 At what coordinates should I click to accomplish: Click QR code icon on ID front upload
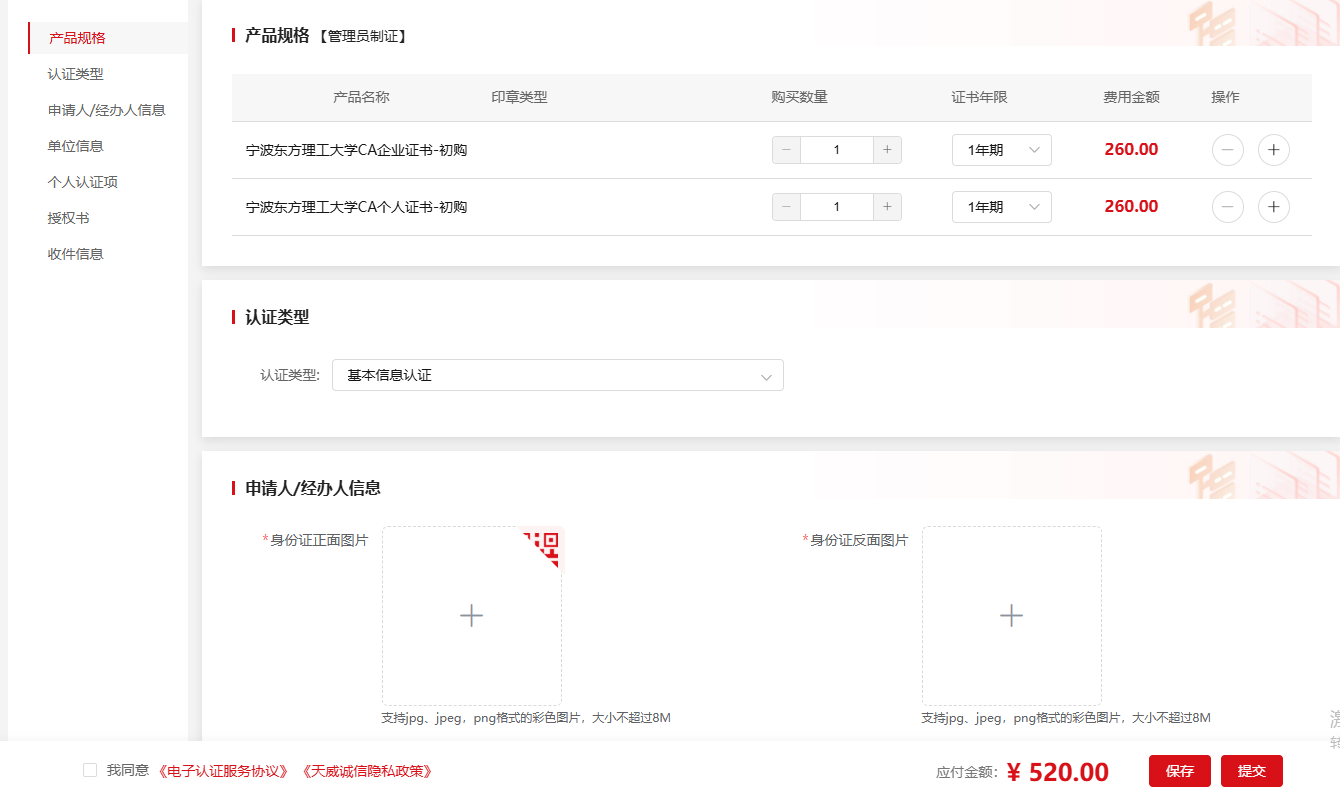(x=547, y=544)
